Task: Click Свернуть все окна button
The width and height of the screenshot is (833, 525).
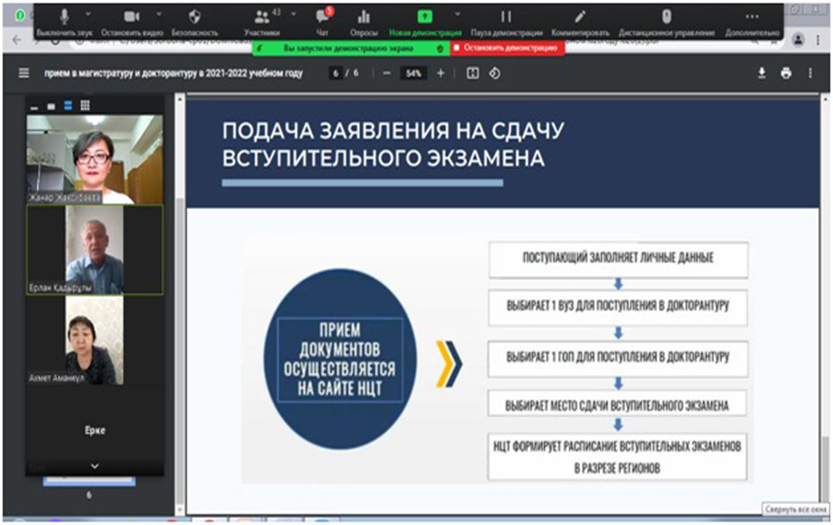Action: tap(795, 508)
